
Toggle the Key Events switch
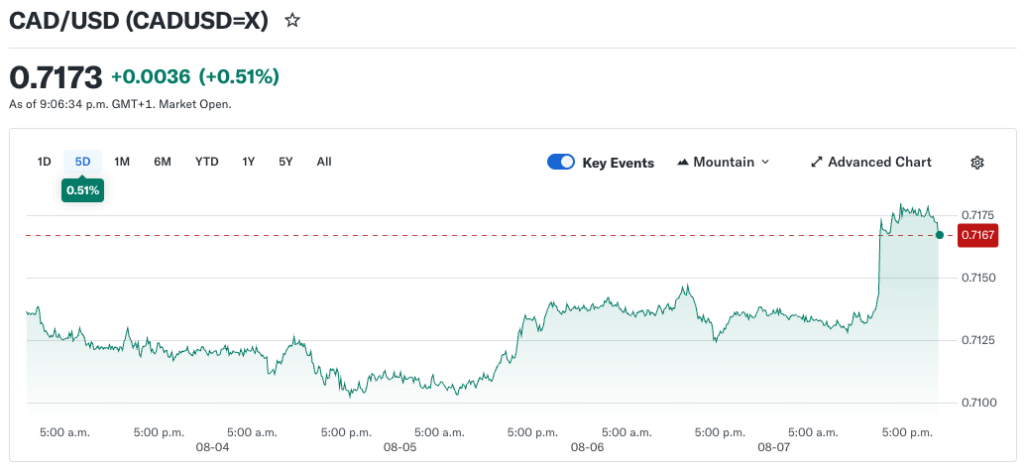561,162
